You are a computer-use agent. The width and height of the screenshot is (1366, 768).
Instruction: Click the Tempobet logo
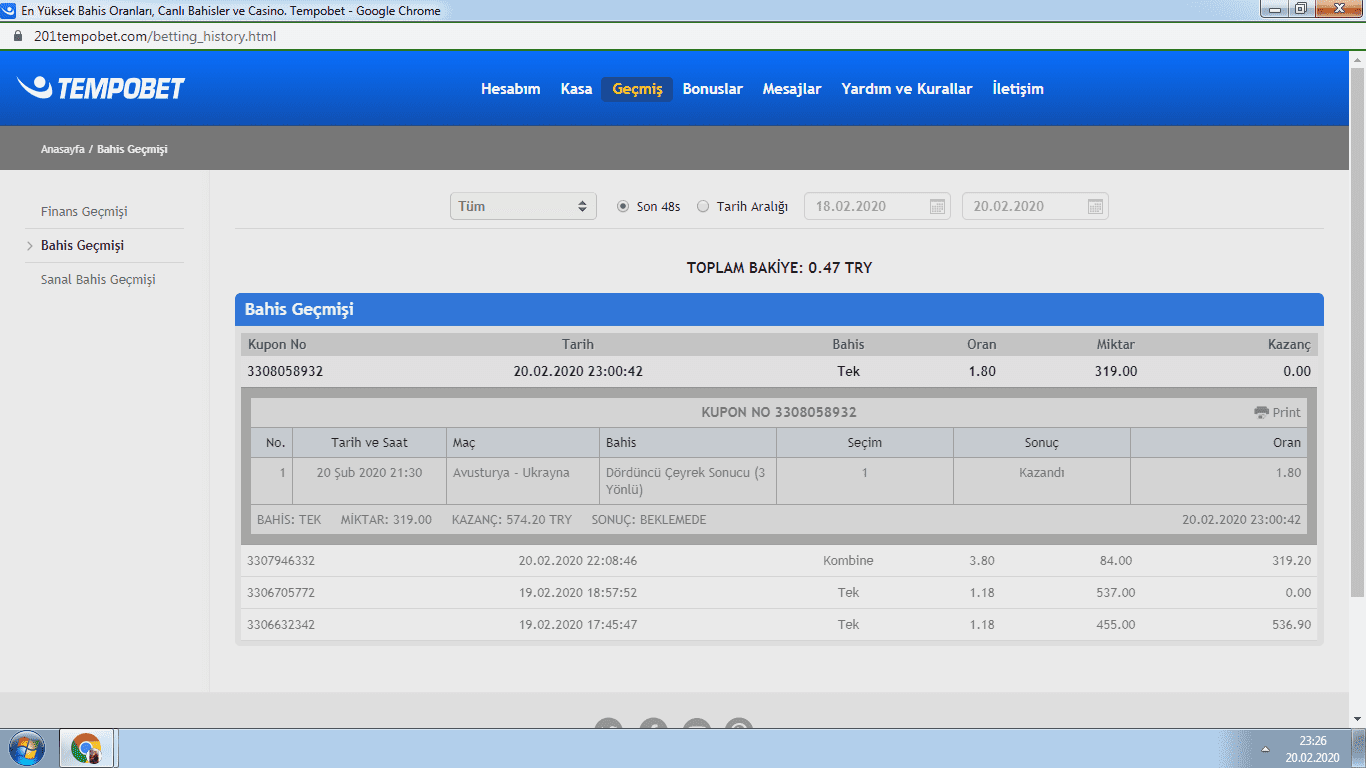click(101, 88)
